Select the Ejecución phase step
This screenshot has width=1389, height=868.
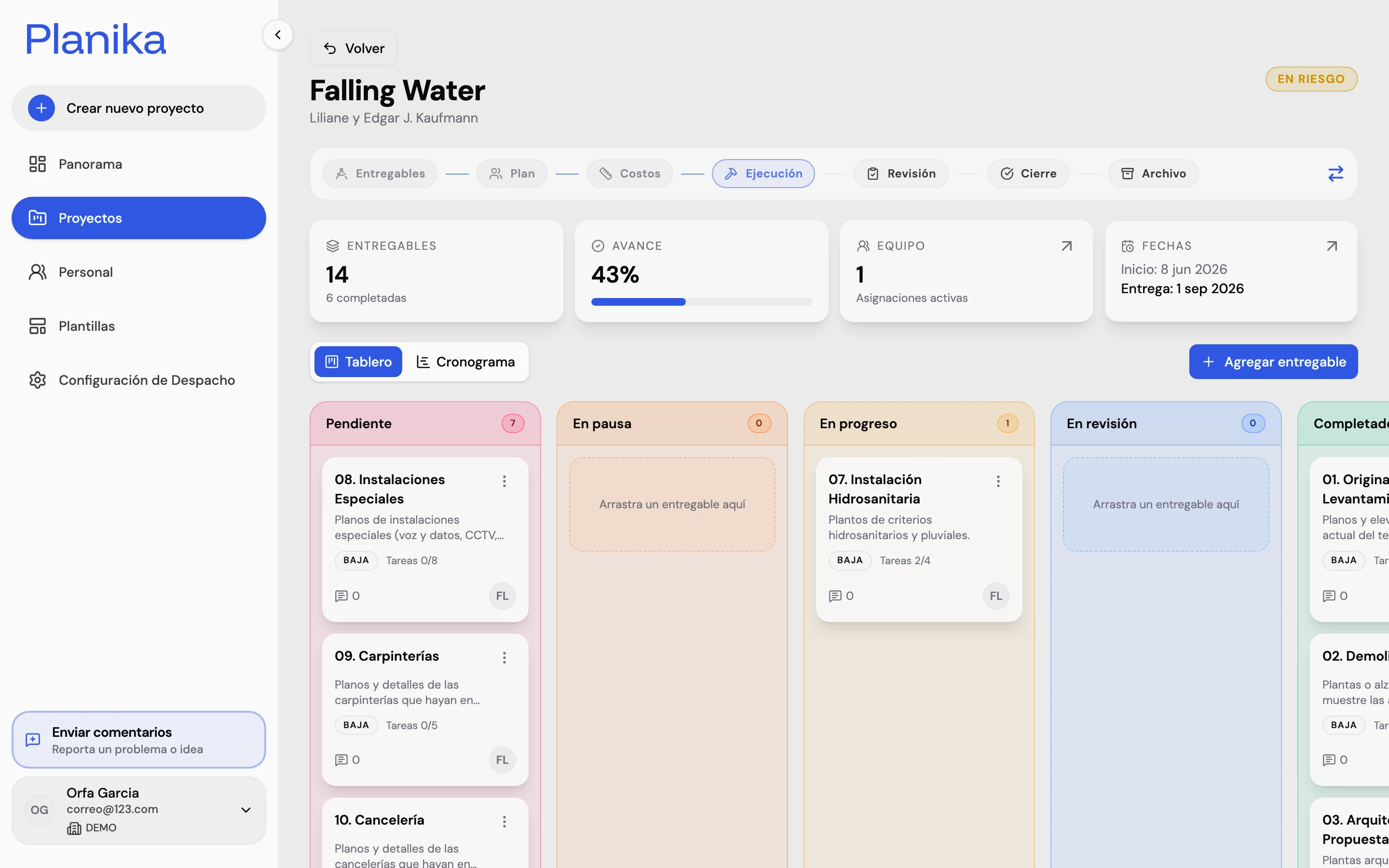[x=763, y=174]
